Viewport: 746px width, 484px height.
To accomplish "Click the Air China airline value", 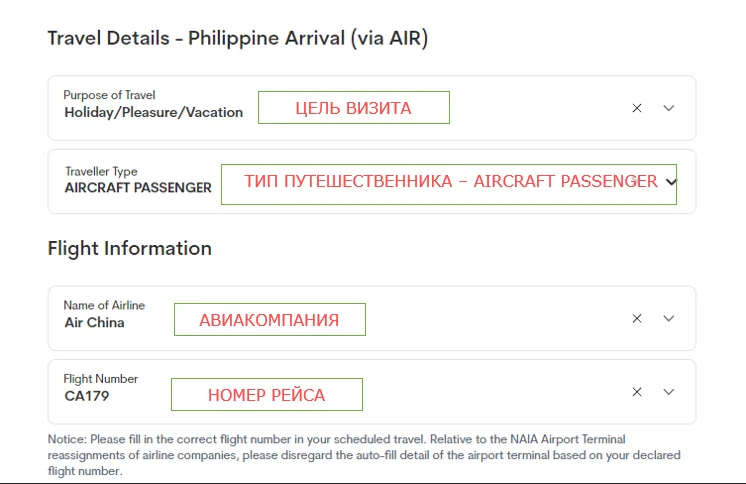I will 94,323.
